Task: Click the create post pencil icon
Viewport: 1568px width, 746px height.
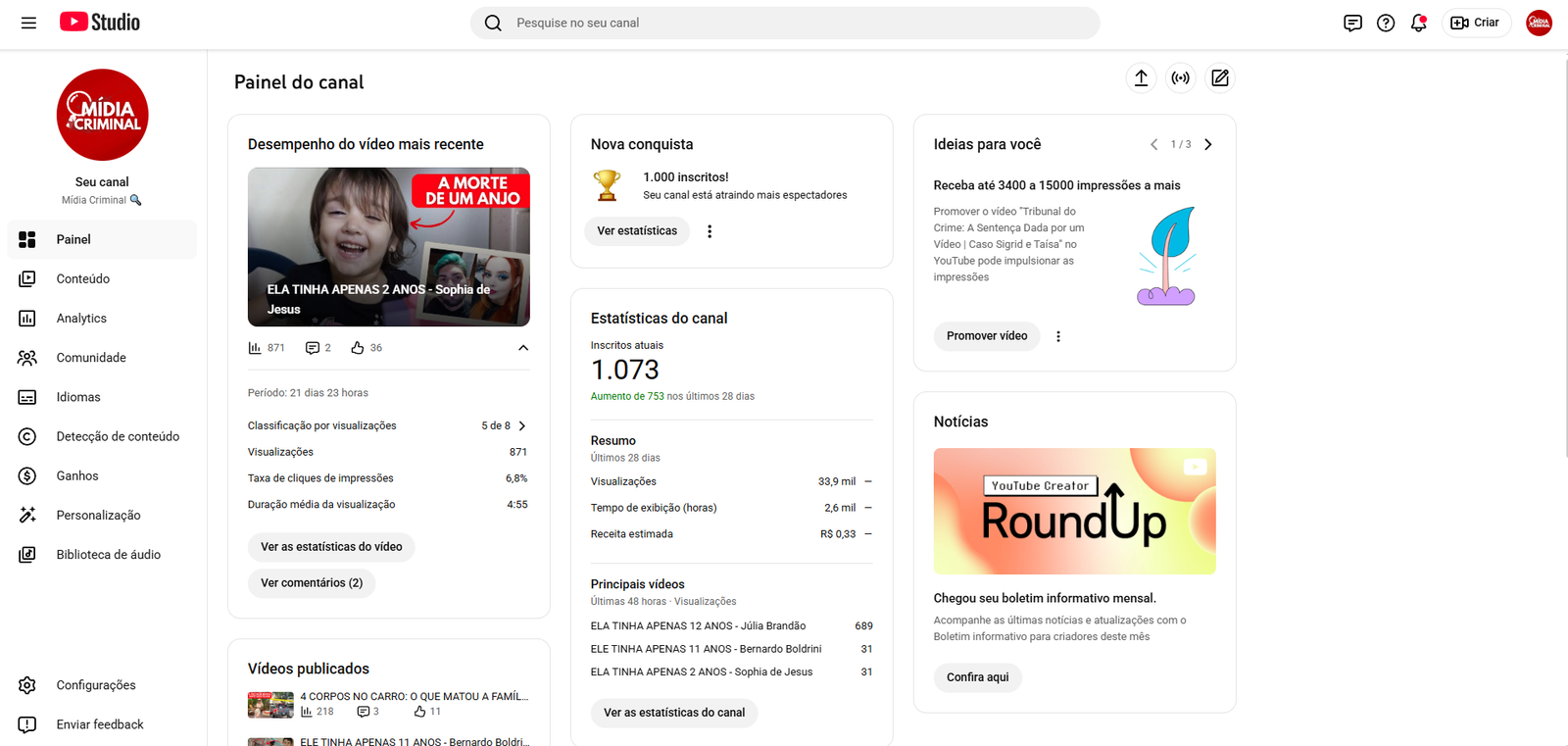Action: tap(1220, 78)
